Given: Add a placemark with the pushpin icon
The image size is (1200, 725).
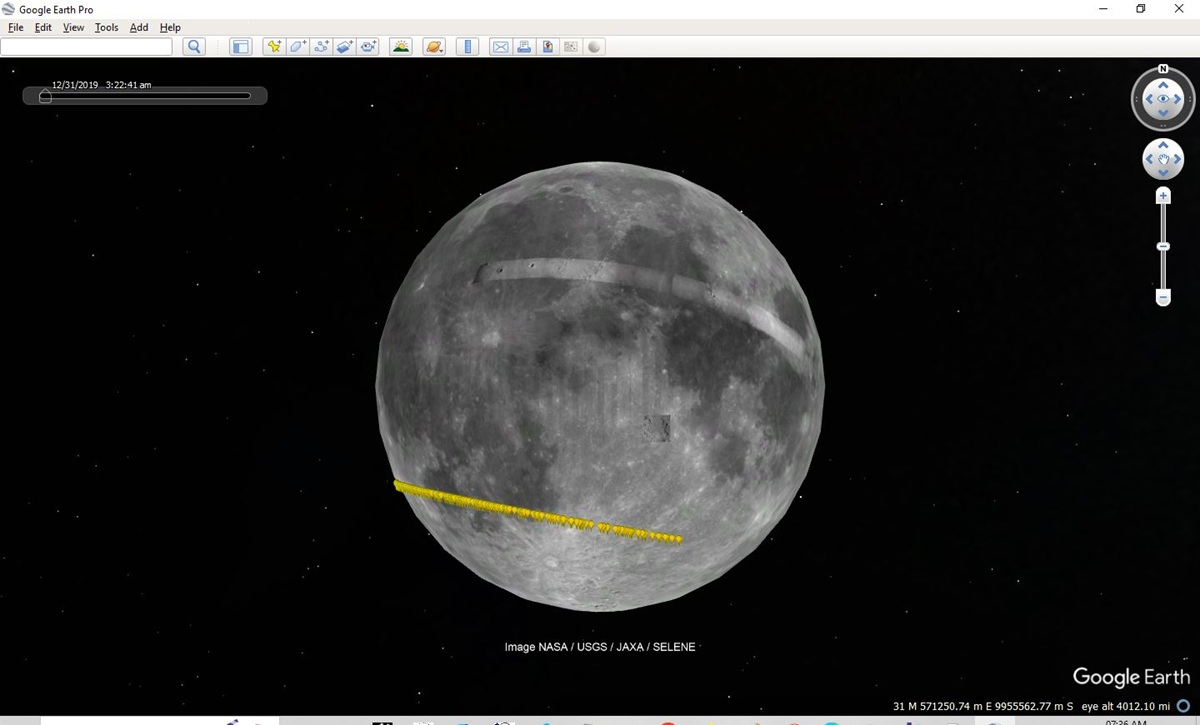Looking at the screenshot, I should coord(274,46).
